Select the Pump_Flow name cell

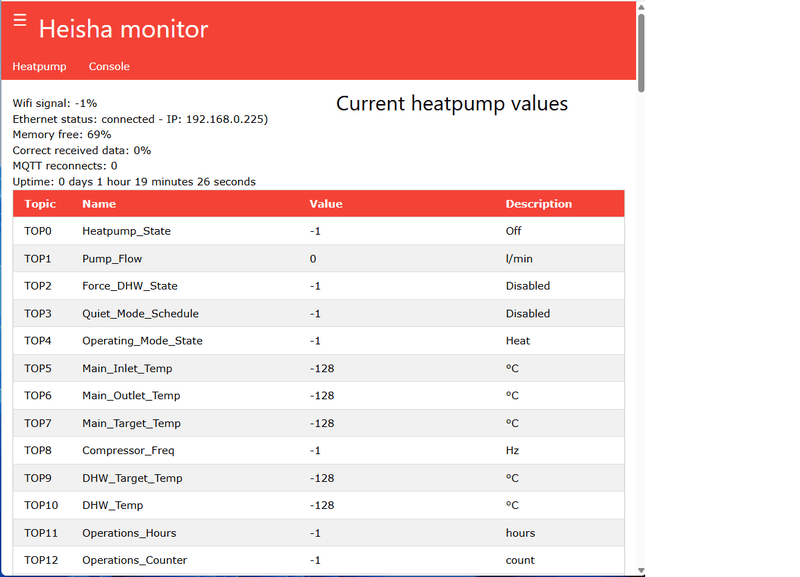pyautogui.click(x=112, y=259)
